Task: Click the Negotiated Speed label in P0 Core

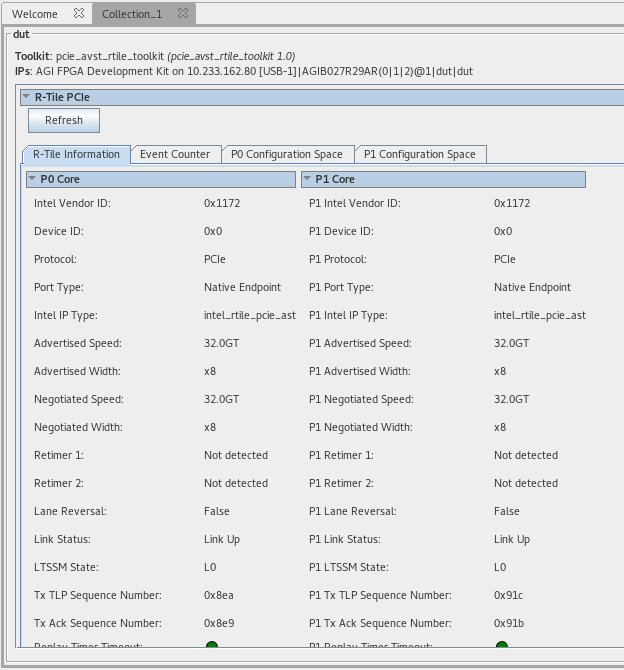Action: coord(79,399)
